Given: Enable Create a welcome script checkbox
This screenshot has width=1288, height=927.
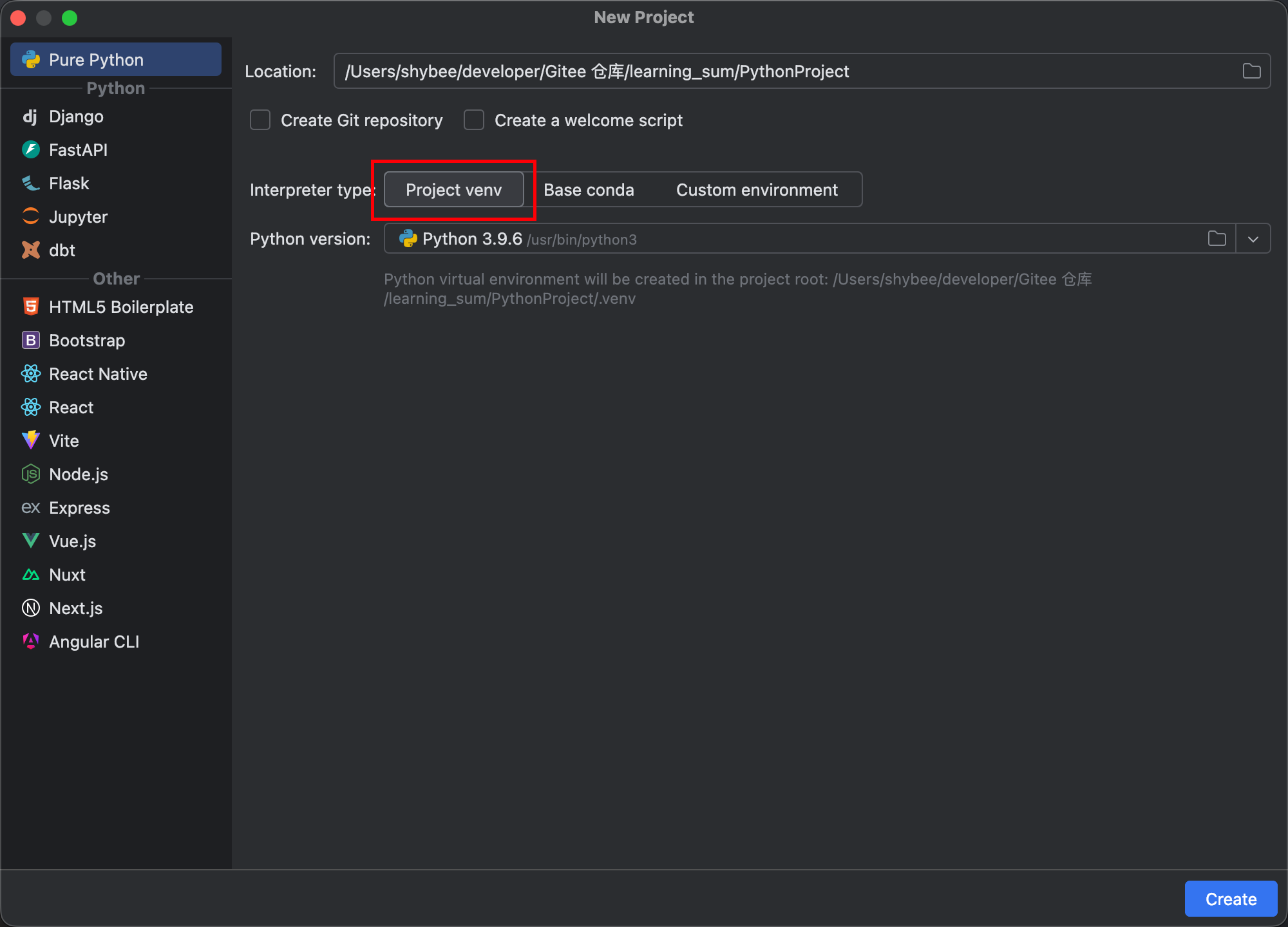Looking at the screenshot, I should (x=474, y=120).
